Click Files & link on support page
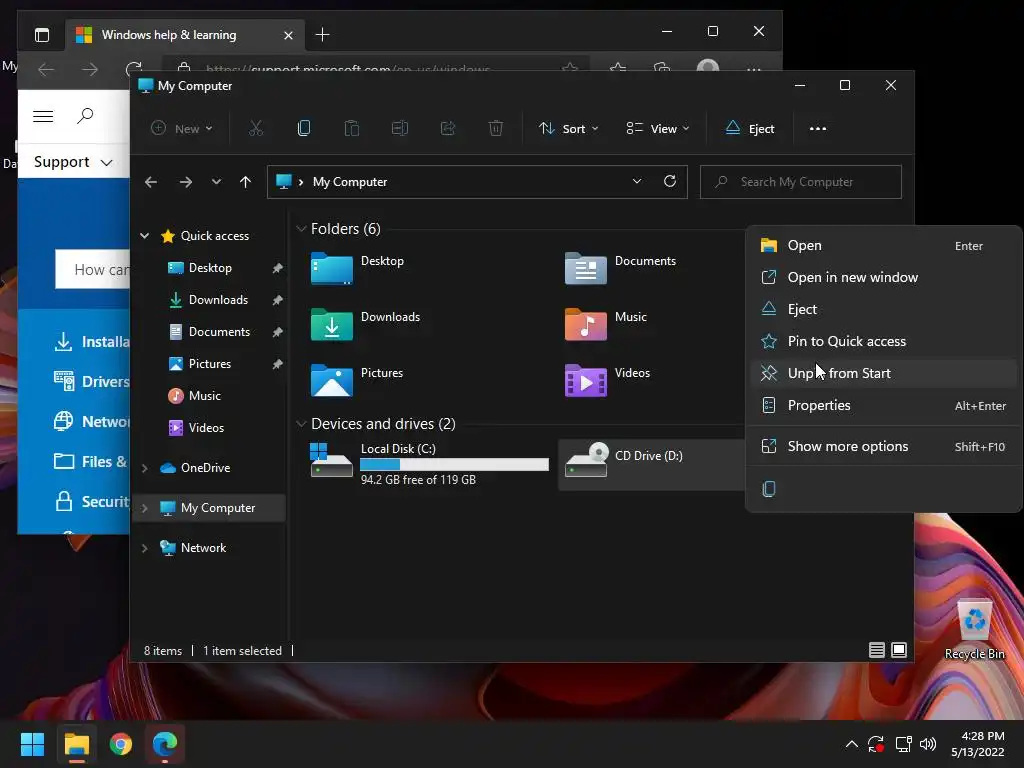Viewport: 1024px width, 768px height. [x=90, y=462]
